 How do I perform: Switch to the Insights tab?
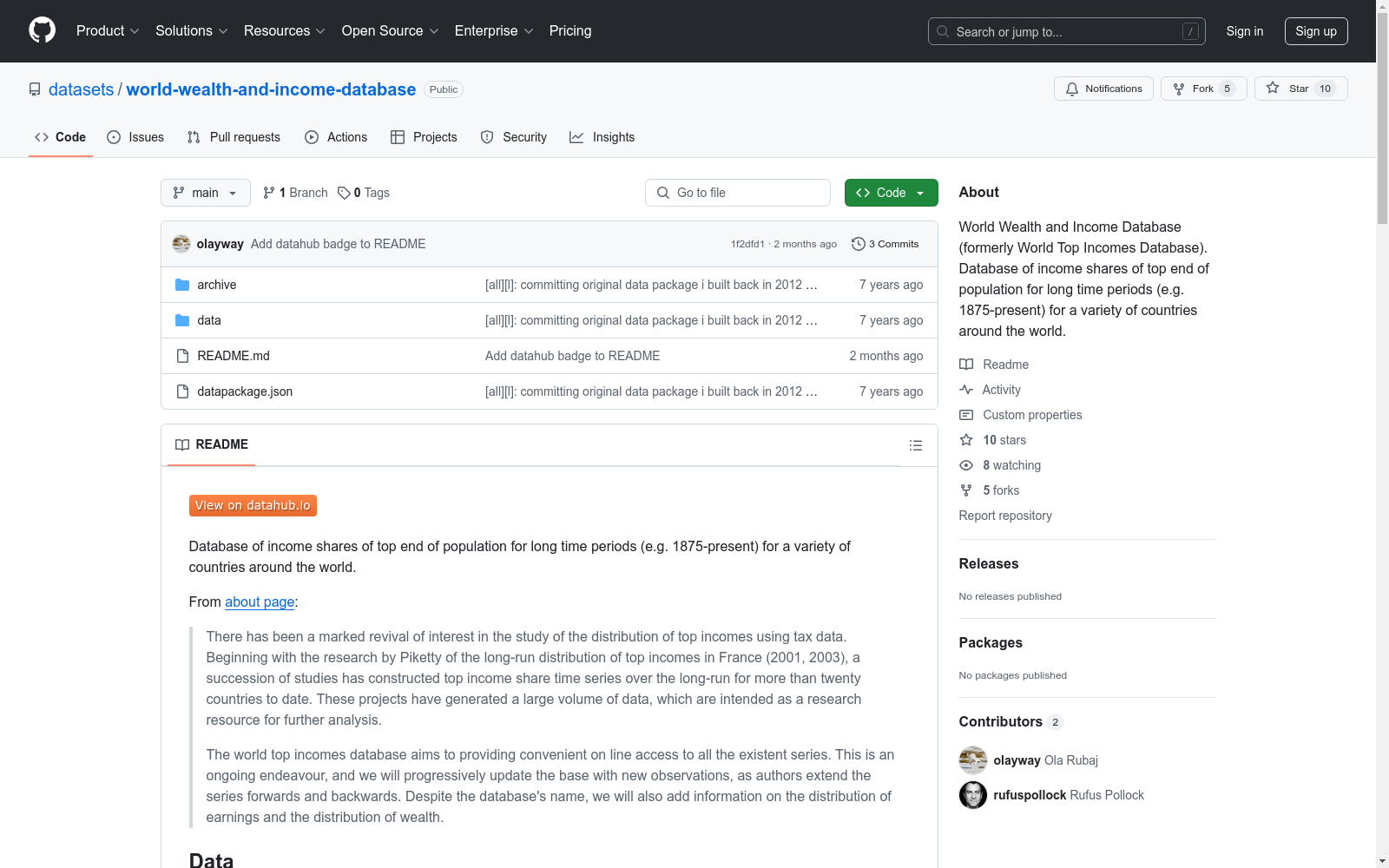pyautogui.click(x=602, y=137)
